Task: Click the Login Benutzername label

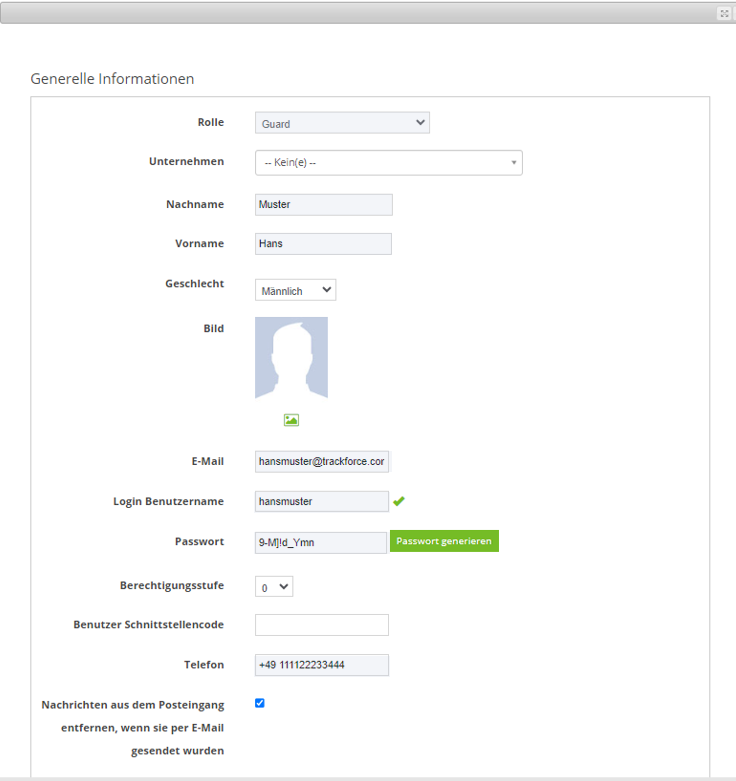Action: click(x=168, y=501)
